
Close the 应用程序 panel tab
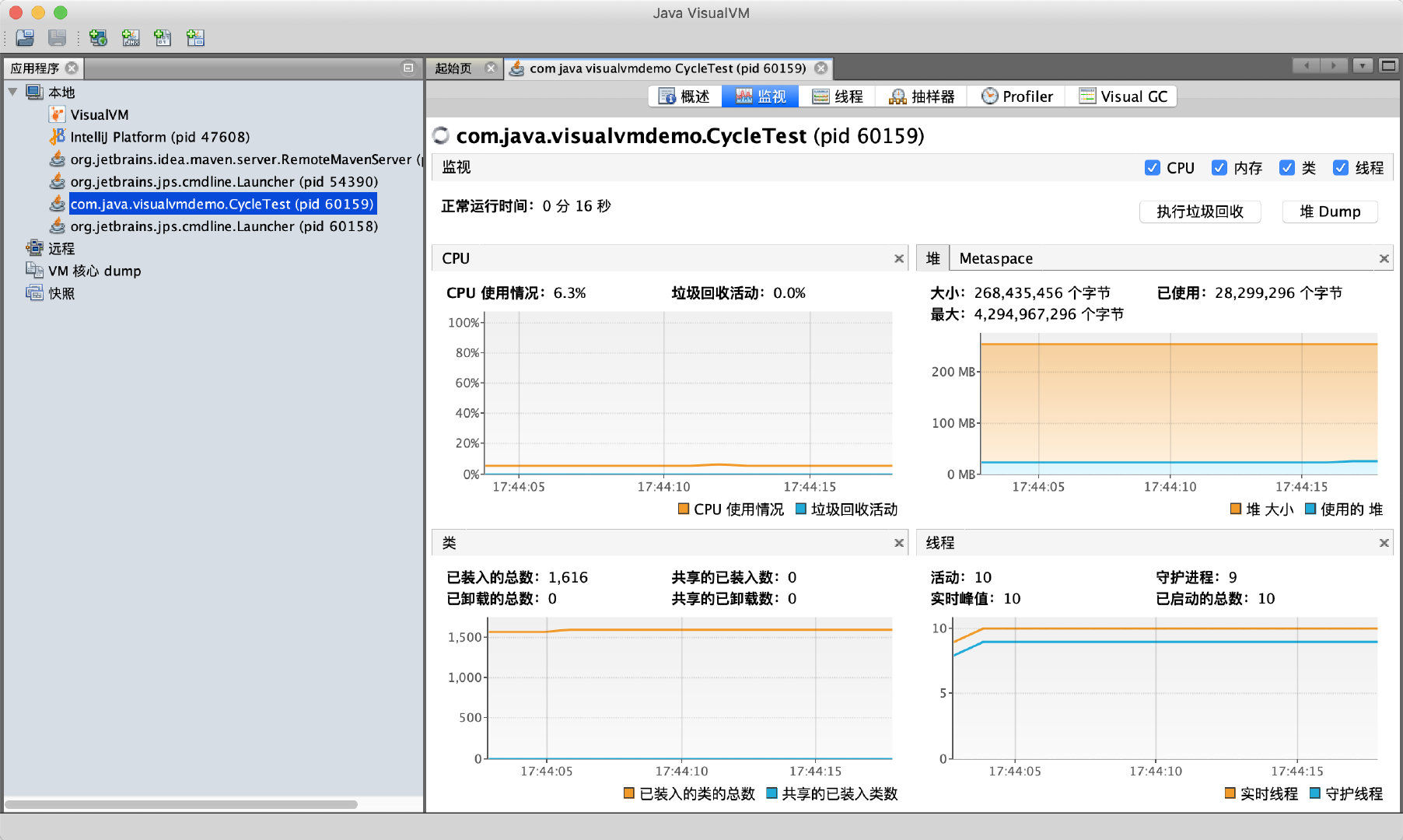(72, 68)
